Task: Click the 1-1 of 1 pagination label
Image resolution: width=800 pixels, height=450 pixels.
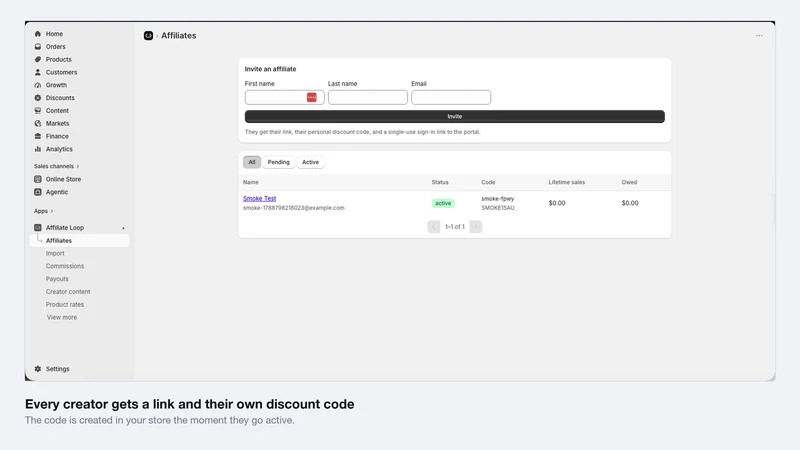Action: (455, 227)
